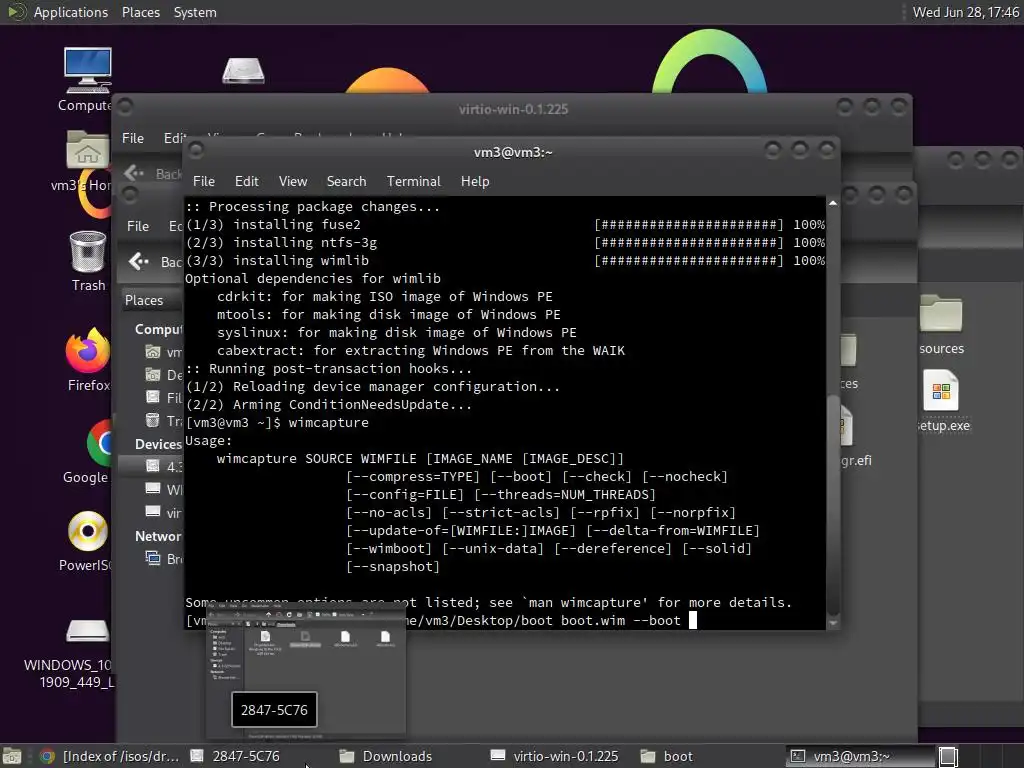Open the Terminal menu in terminal menubar
Image resolution: width=1024 pixels, height=768 pixels.
tap(413, 182)
